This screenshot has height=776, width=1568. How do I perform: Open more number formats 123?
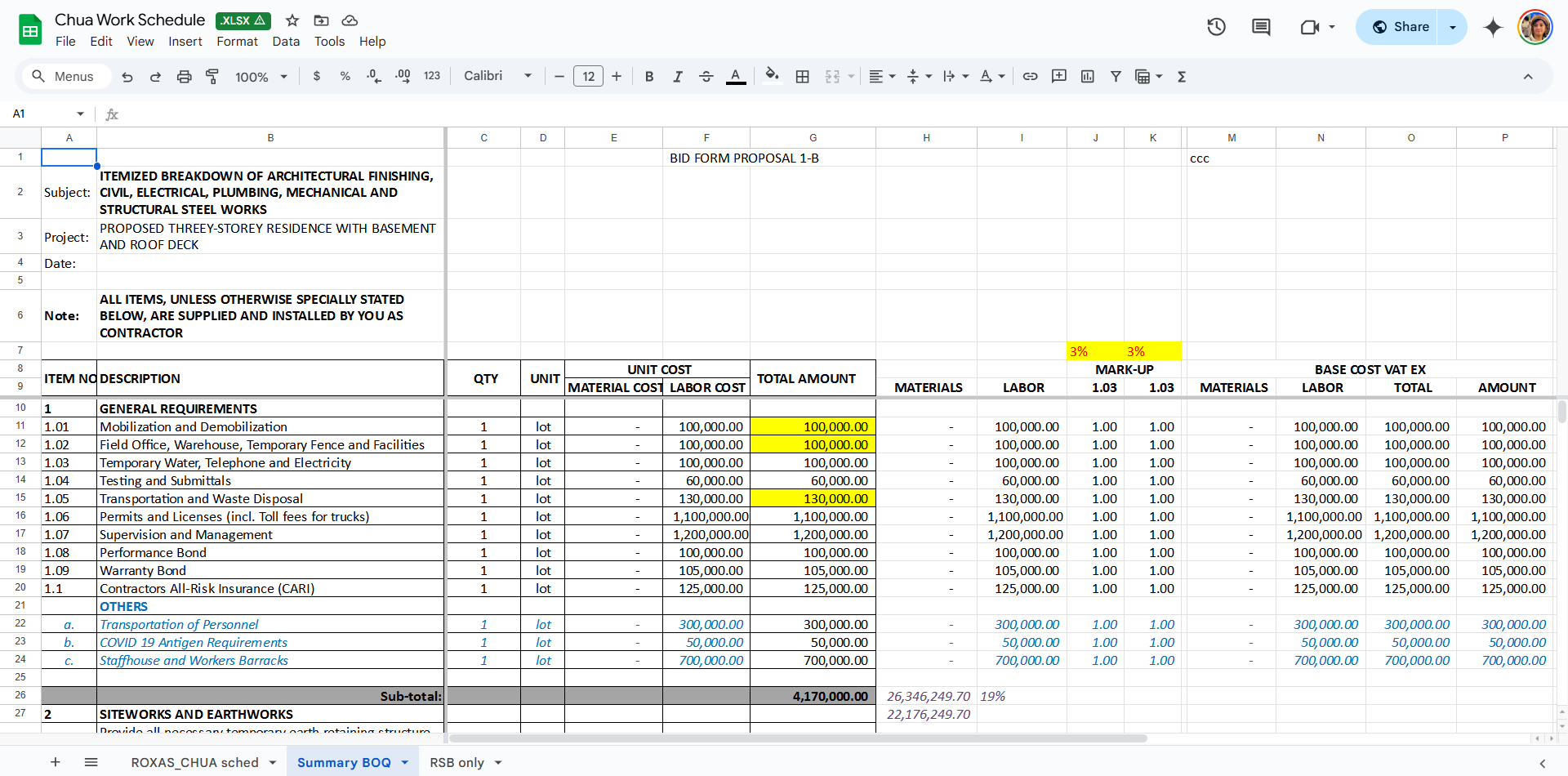432,76
